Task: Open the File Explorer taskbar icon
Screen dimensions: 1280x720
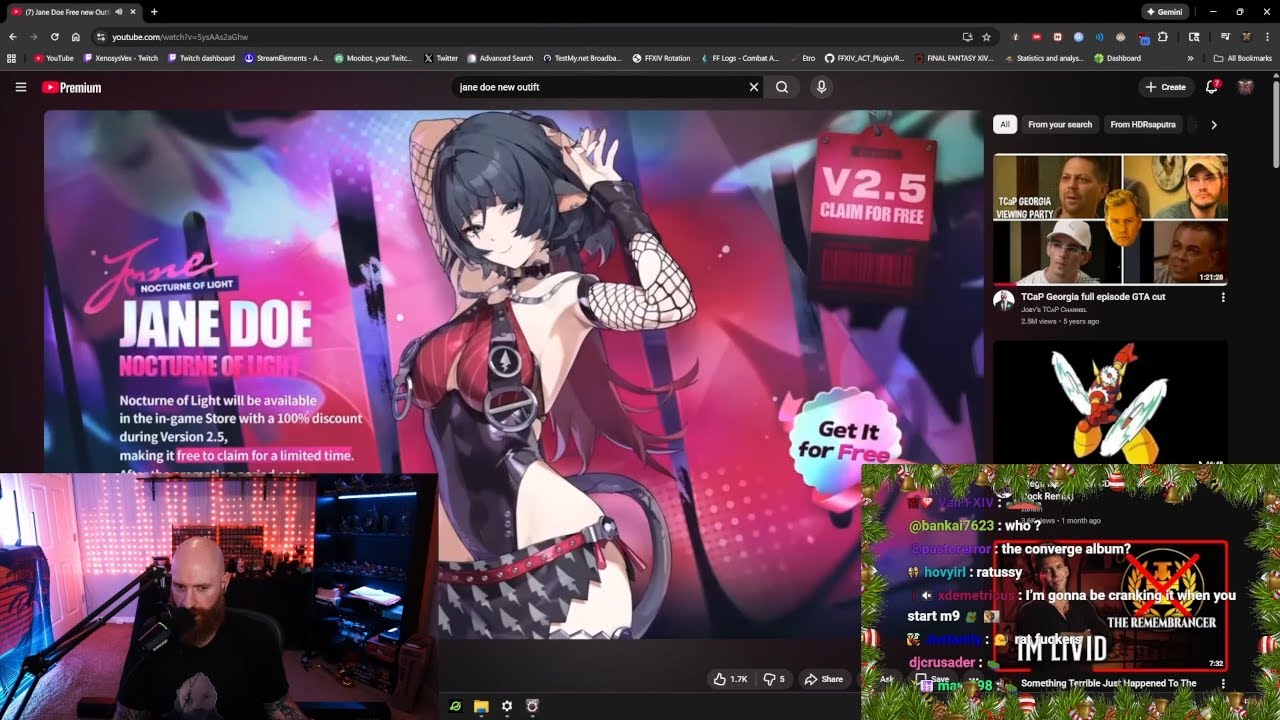Action: coord(481,706)
